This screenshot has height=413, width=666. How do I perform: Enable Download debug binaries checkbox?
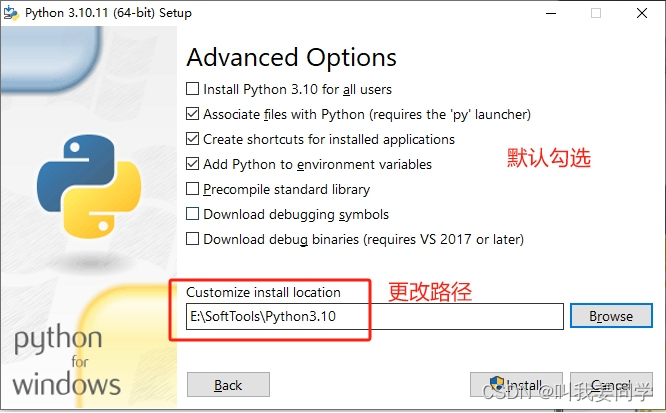pos(192,239)
